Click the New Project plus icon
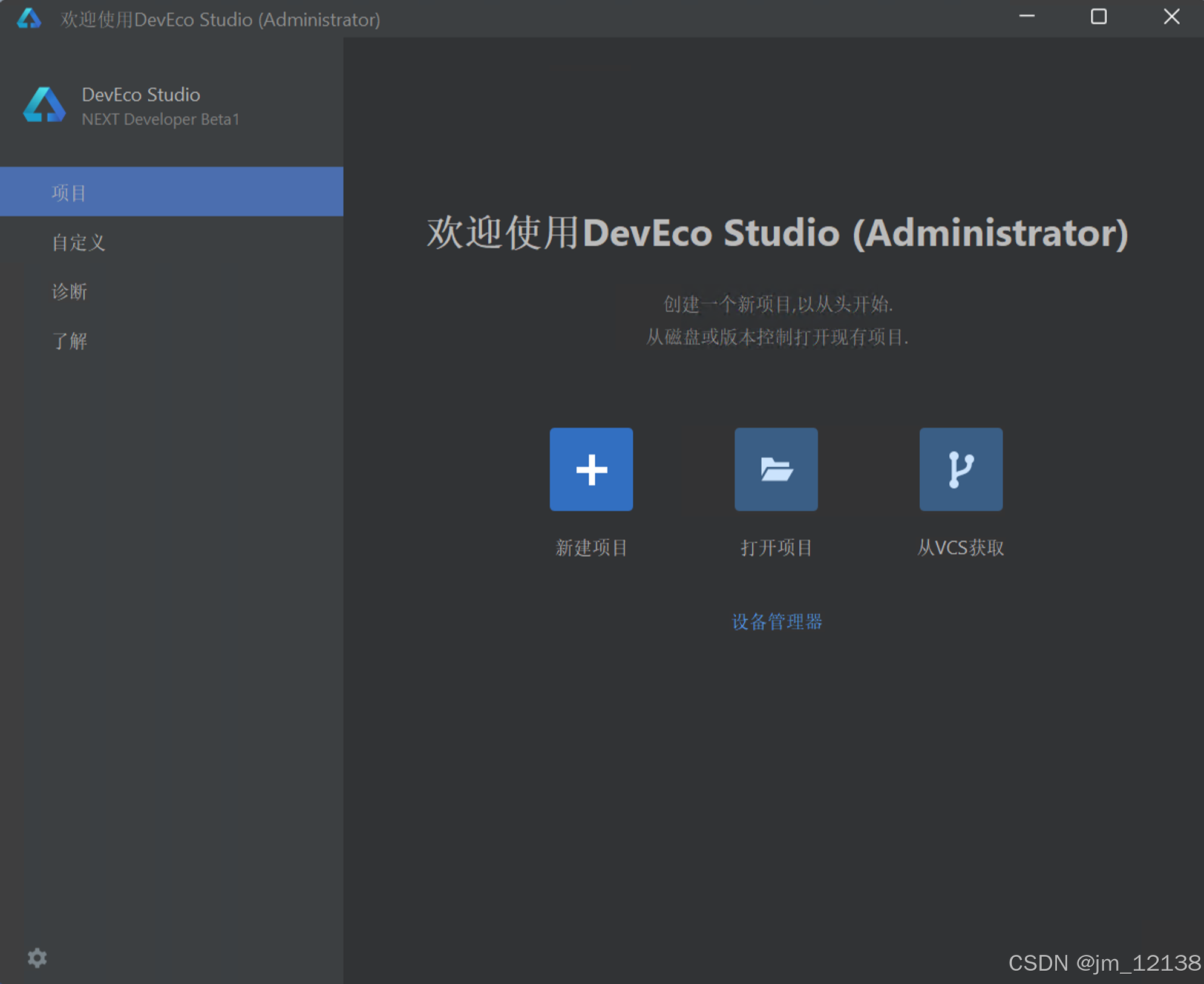The width and height of the screenshot is (1204, 984). tap(591, 469)
